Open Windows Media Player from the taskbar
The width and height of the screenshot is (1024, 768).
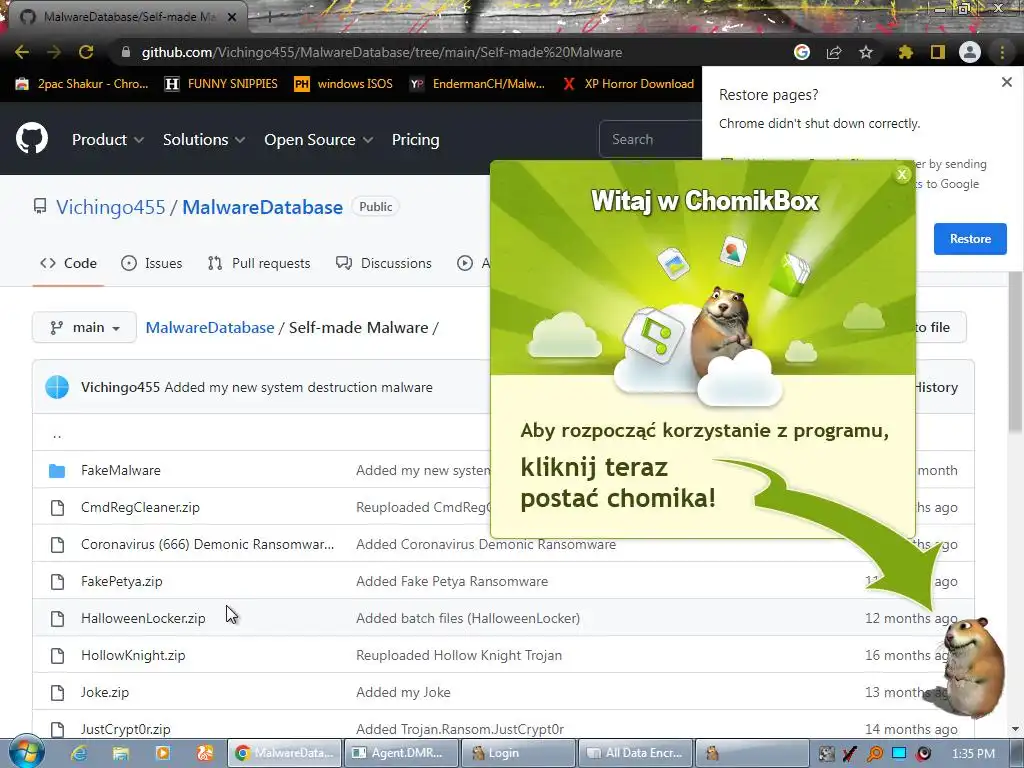tap(163, 753)
